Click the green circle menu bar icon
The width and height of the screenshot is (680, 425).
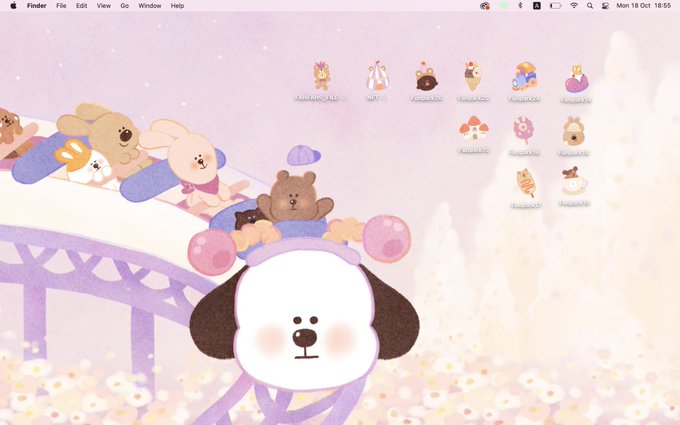(x=503, y=6)
